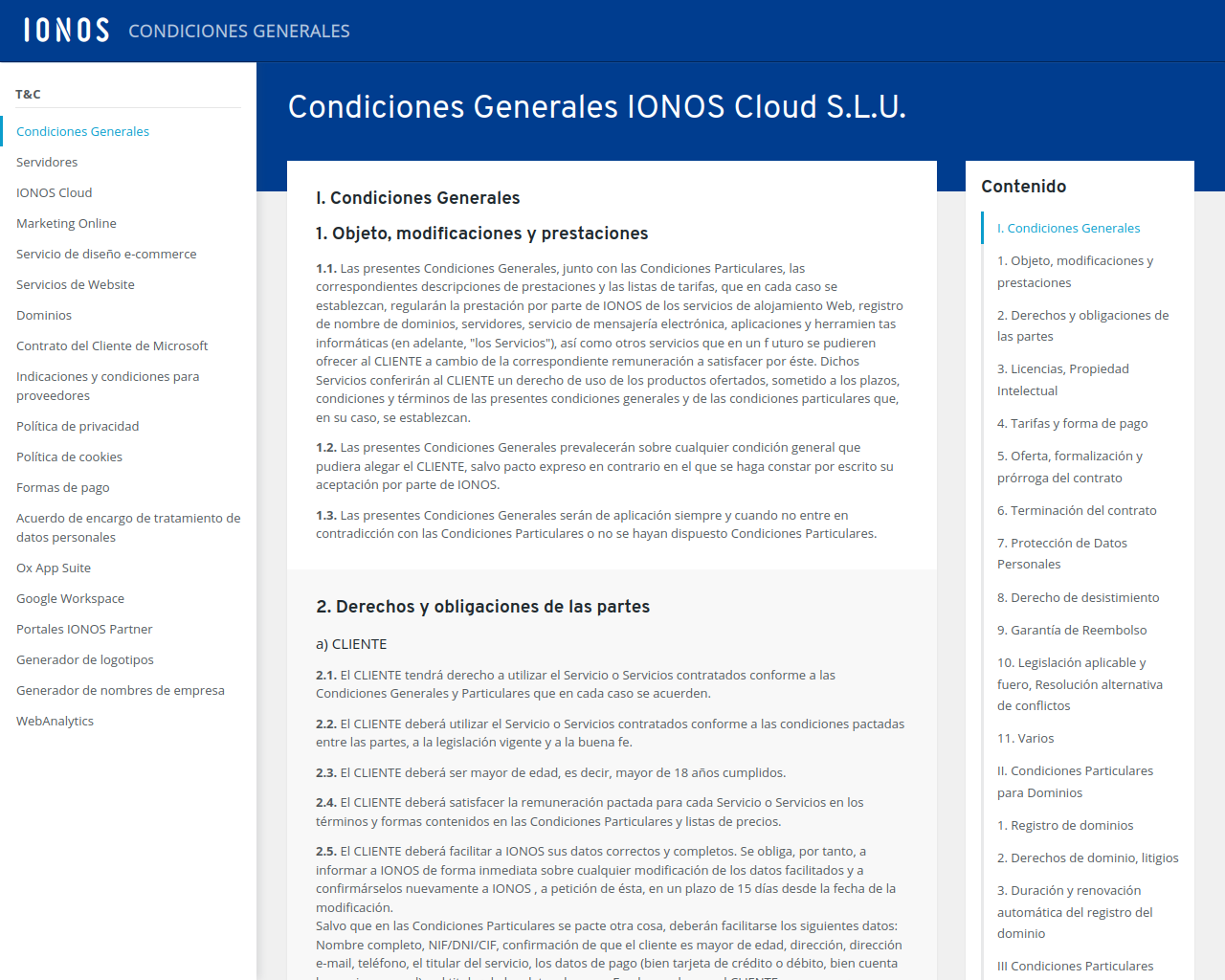Image resolution: width=1225 pixels, height=980 pixels.
Task: Open Portales IONOS Partner link
Action: point(84,629)
